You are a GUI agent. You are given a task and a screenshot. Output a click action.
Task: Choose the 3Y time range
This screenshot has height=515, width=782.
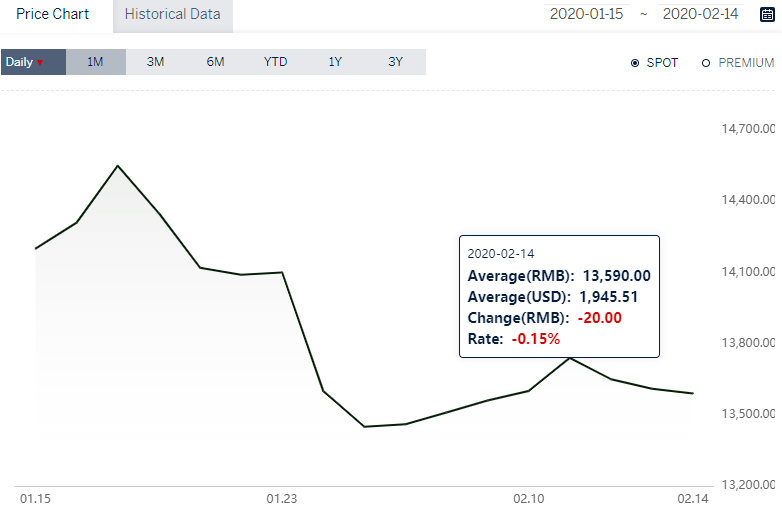tap(395, 62)
